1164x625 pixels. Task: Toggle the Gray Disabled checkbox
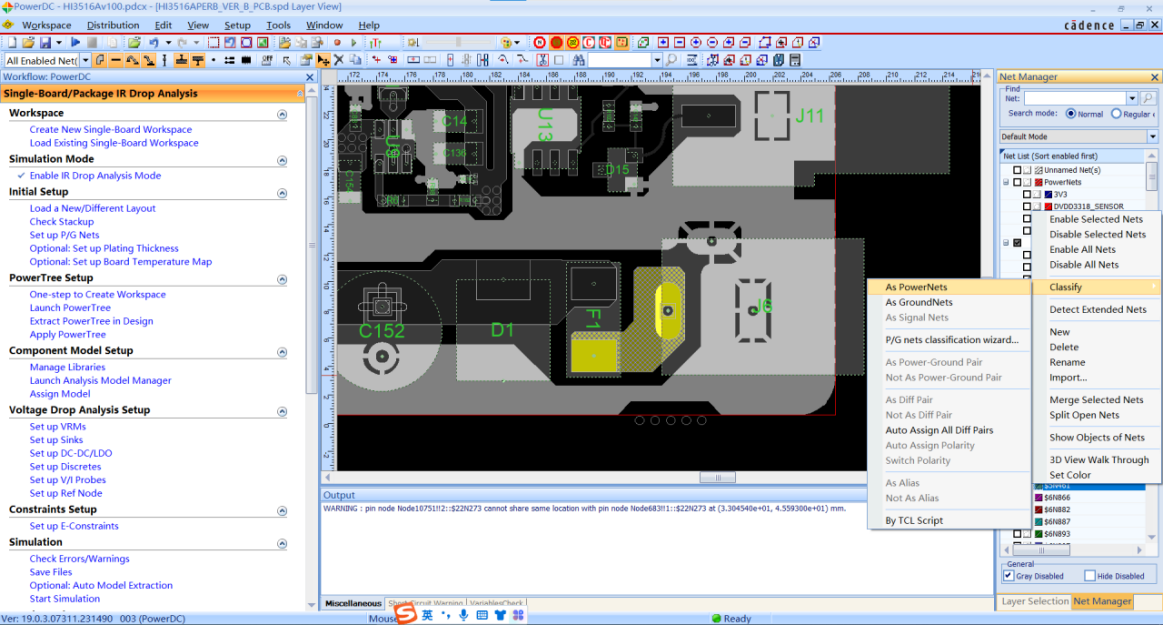pyautogui.click(x=1008, y=575)
